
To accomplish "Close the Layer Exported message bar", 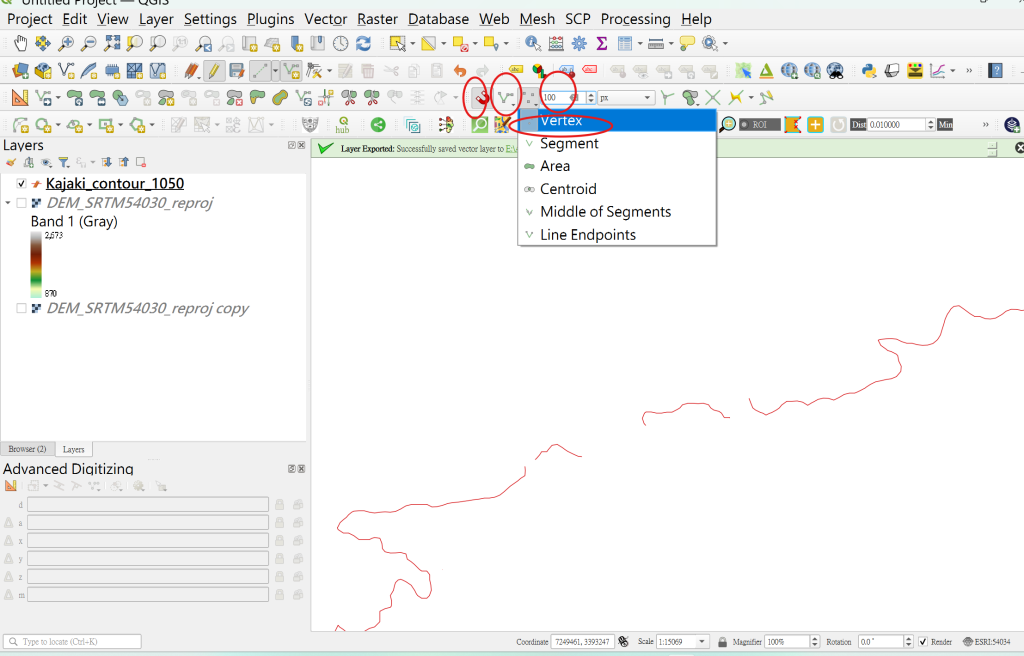I will tap(1019, 148).
